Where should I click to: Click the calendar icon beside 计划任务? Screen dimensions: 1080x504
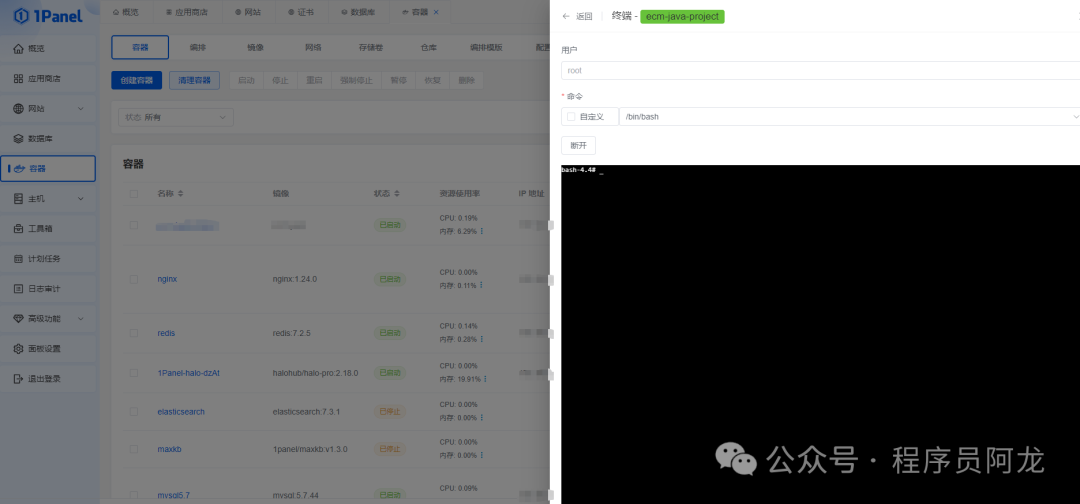click(19, 259)
